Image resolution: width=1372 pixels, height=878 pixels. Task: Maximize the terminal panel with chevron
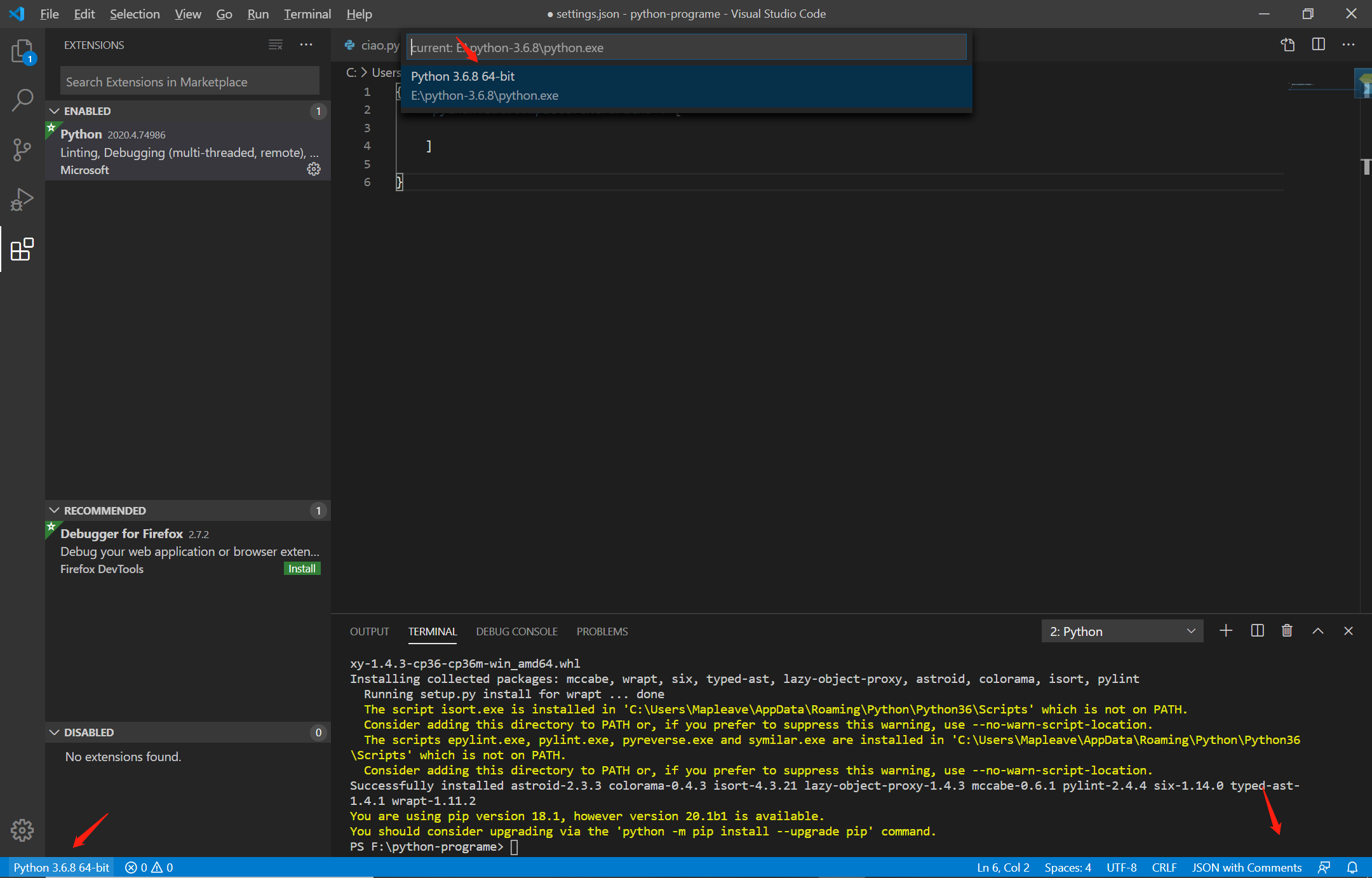pos(1317,630)
